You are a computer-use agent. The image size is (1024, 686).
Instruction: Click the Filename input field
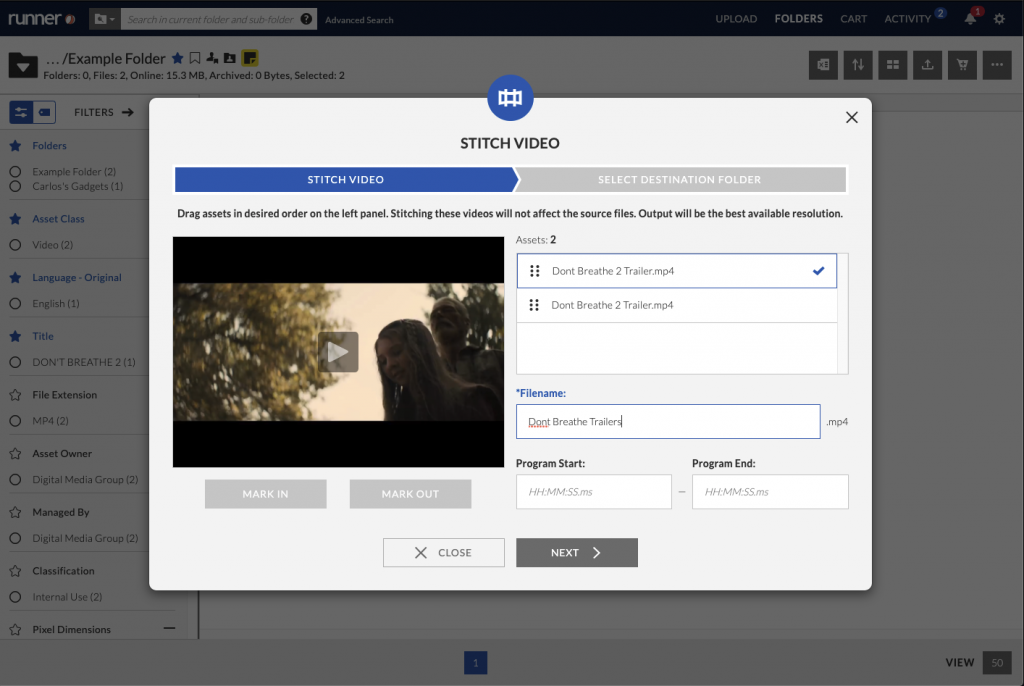(668, 421)
